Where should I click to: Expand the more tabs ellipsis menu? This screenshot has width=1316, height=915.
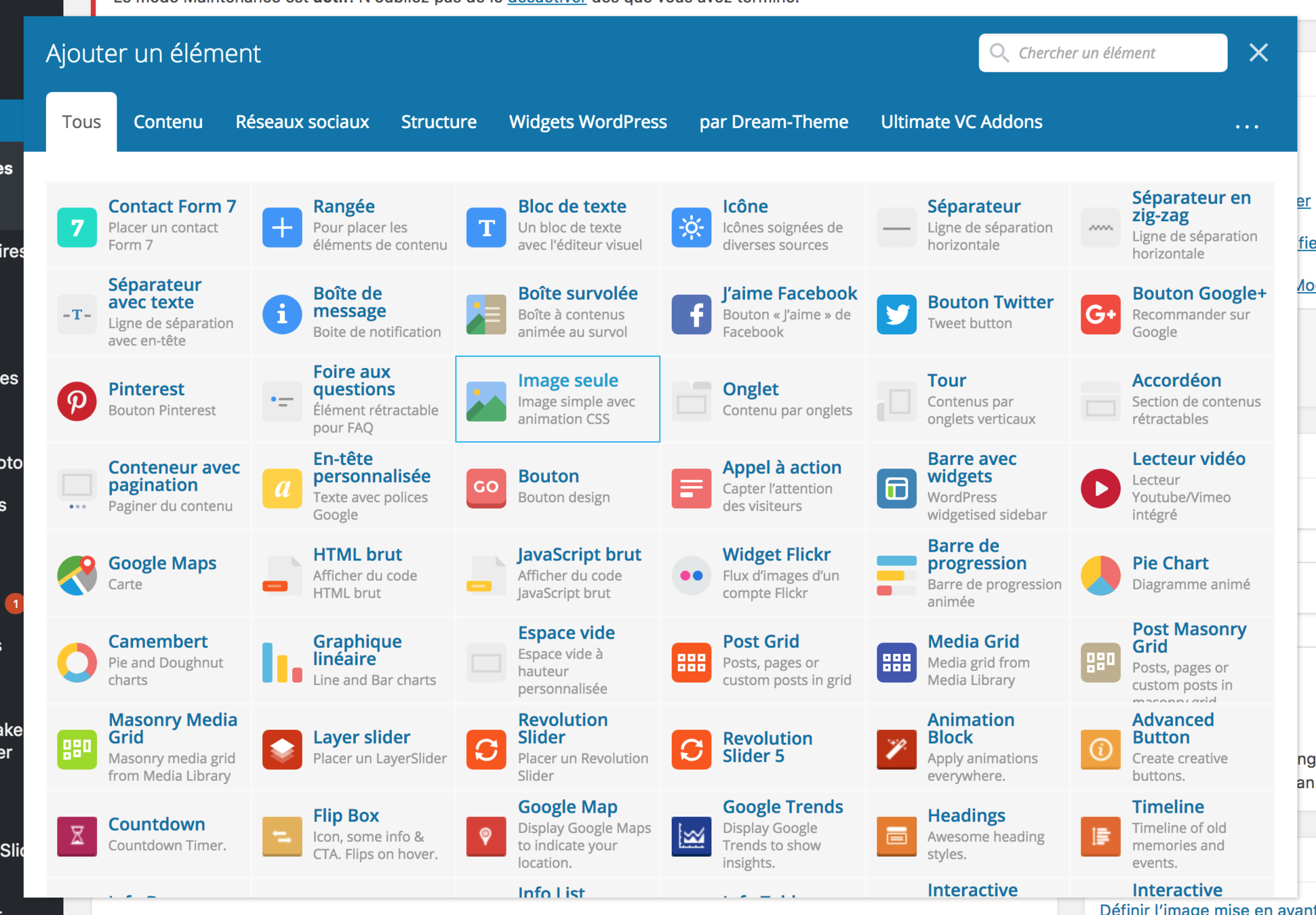pyautogui.click(x=1246, y=125)
